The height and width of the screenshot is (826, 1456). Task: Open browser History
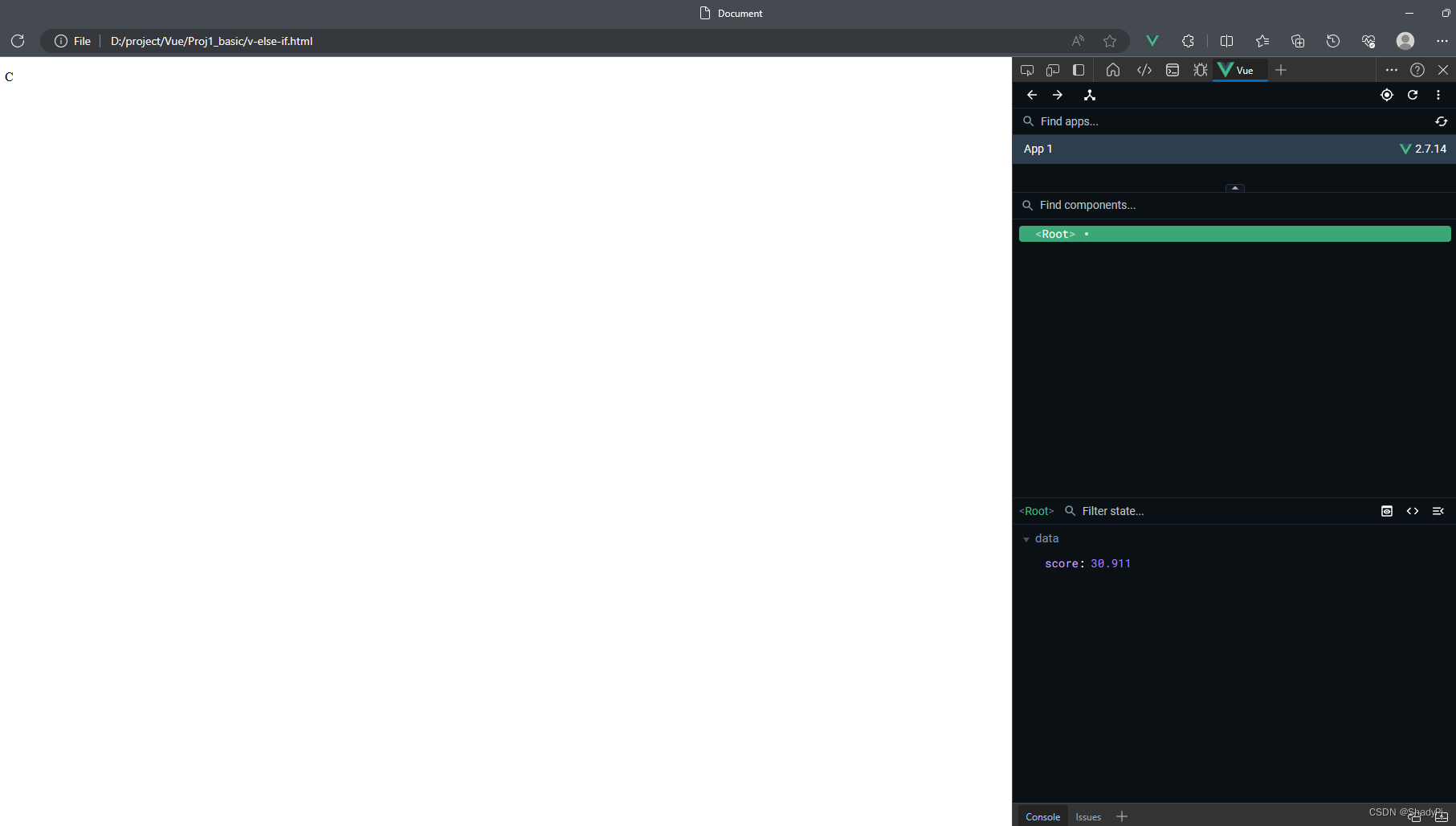pyautogui.click(x=1333, y=41)
